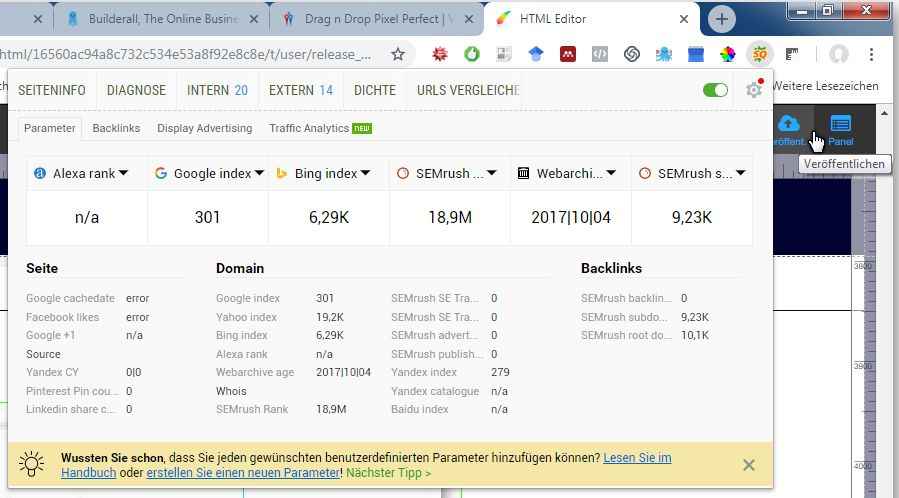The height and width of the screenshot is (498, 899).
Task: Click the dark red M extension icon
Action: tap(568, 54)
